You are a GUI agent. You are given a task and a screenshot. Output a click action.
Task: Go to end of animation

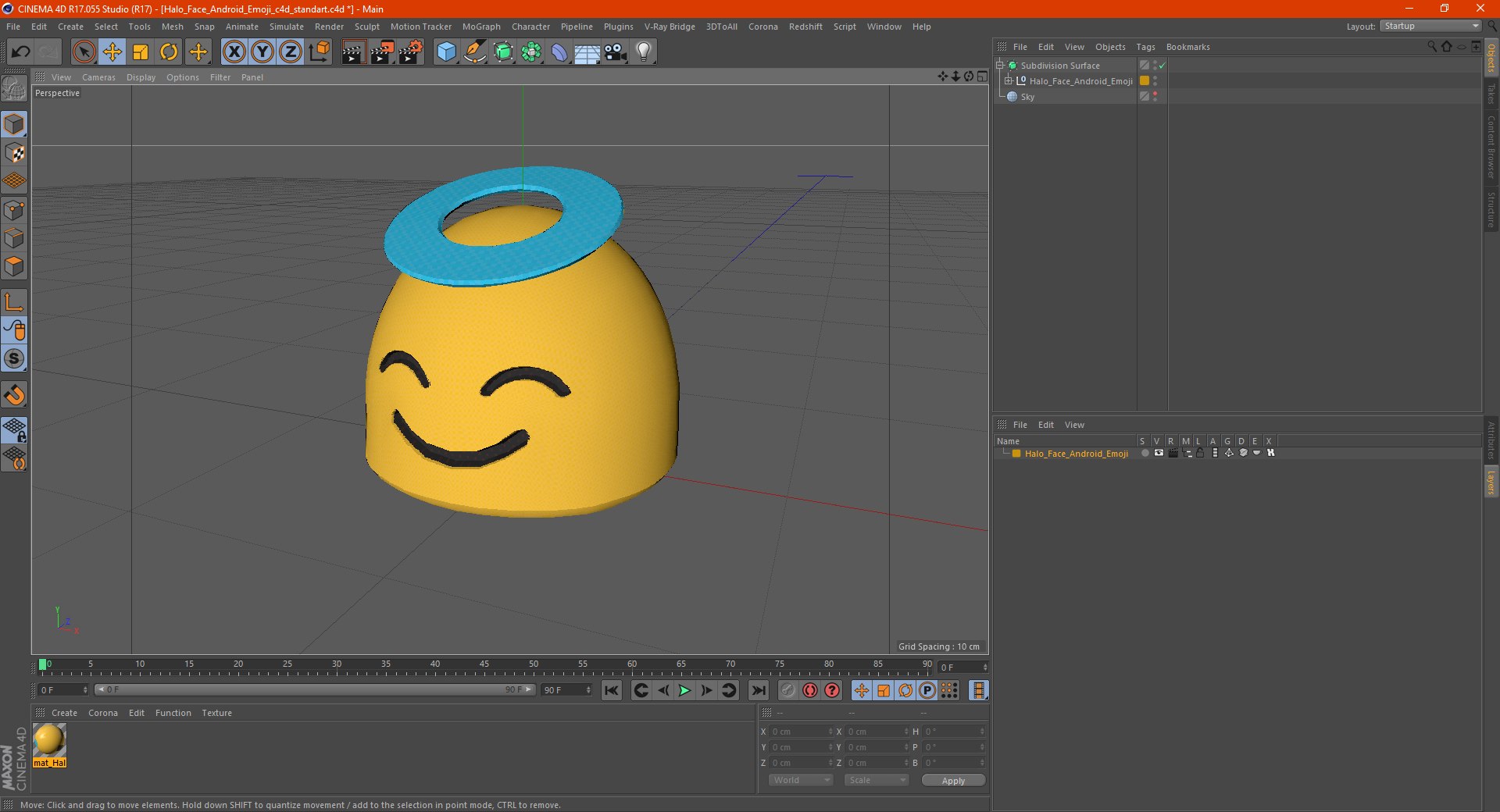click(x=758, y=690)
